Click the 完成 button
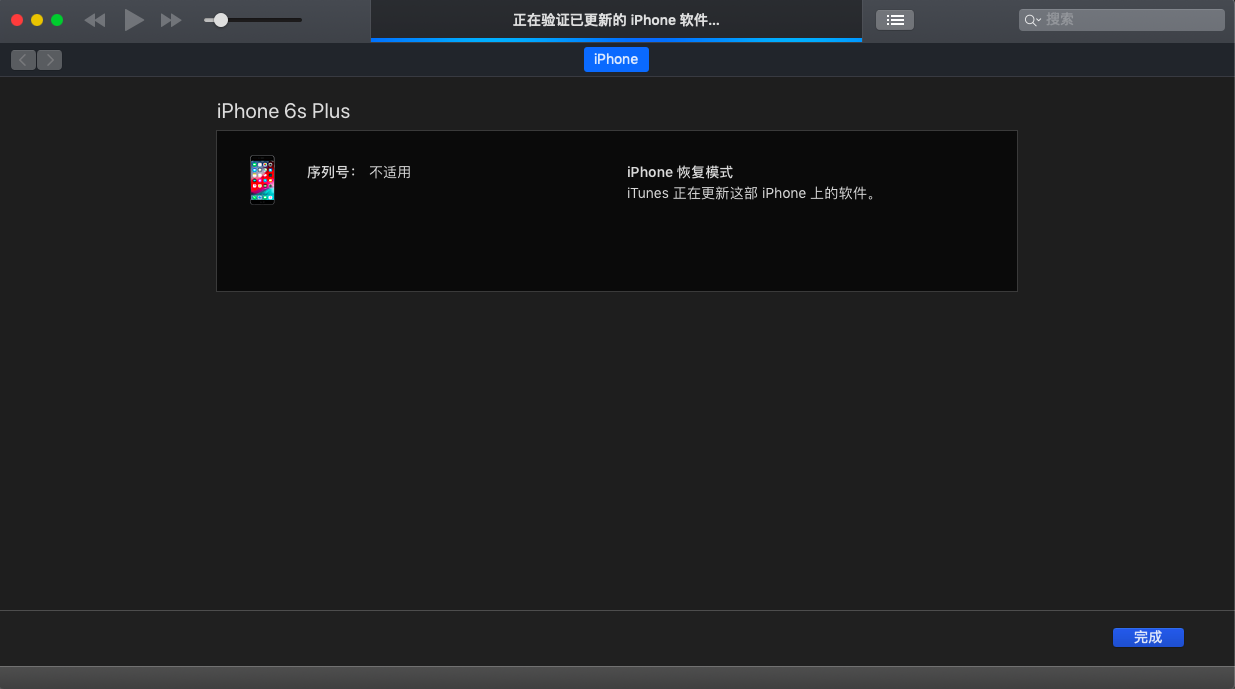Screen dimensions: 1235x689 (x=1148, y=637)
